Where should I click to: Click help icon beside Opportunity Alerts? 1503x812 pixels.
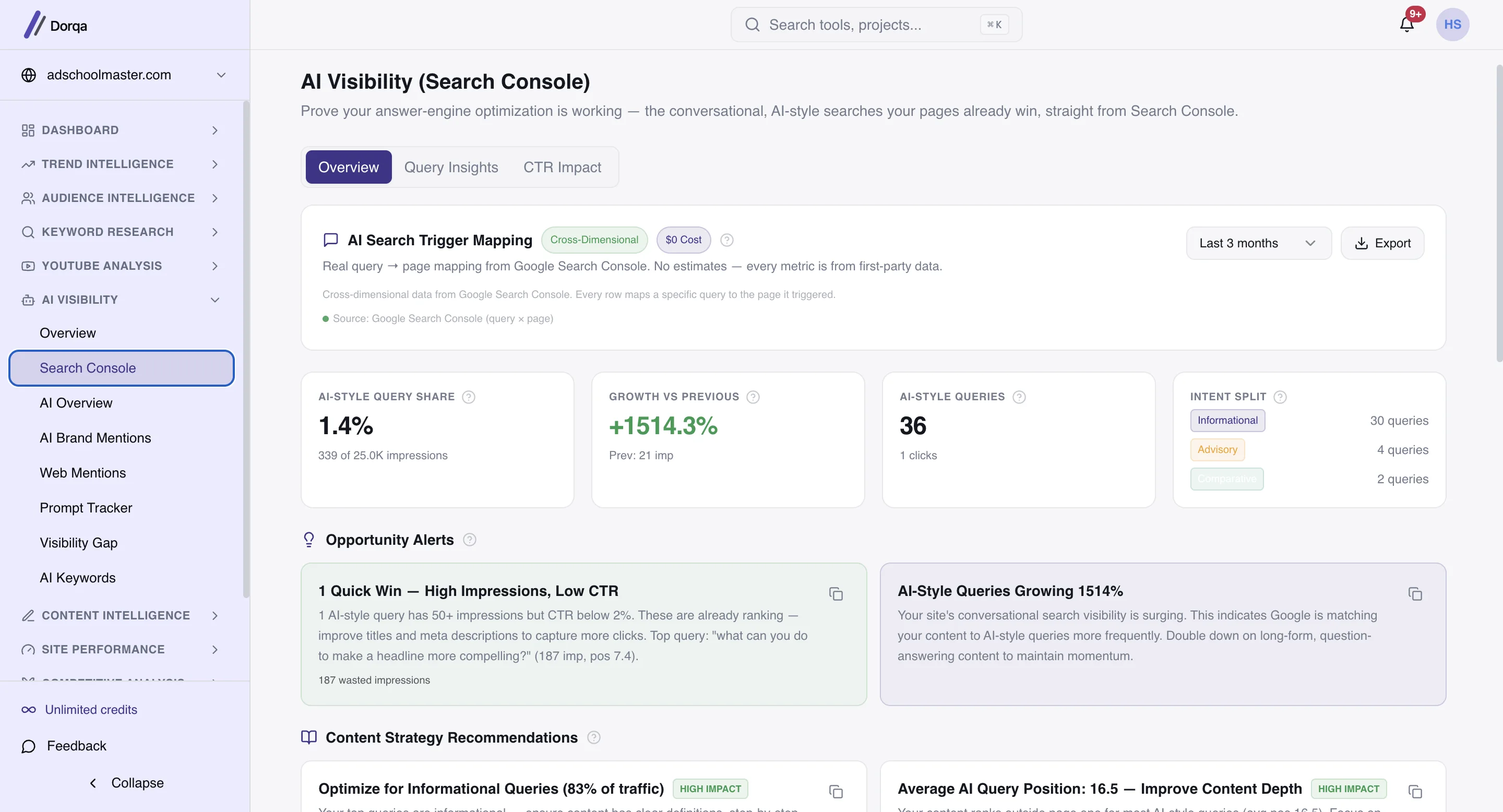[x=470, y=540]
